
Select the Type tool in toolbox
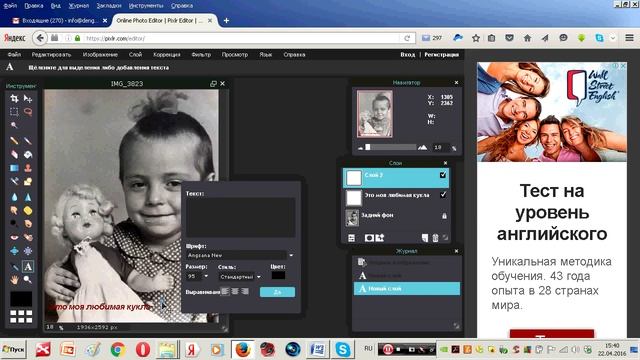point(28,267)
